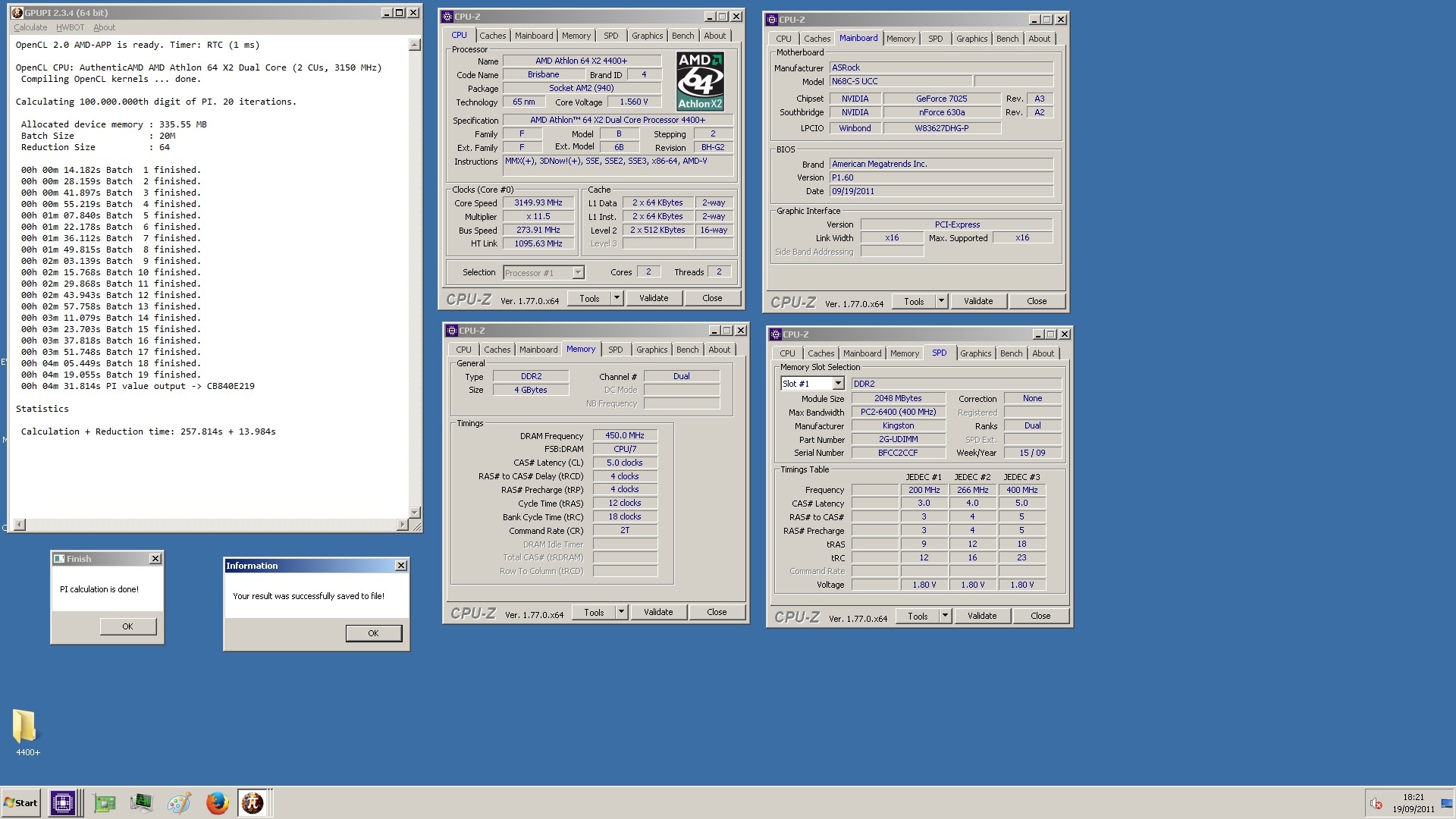The image size is (1456, 819).
Task: Click the GPUPI window title bar icon
Action: click(x=17, y=13)
